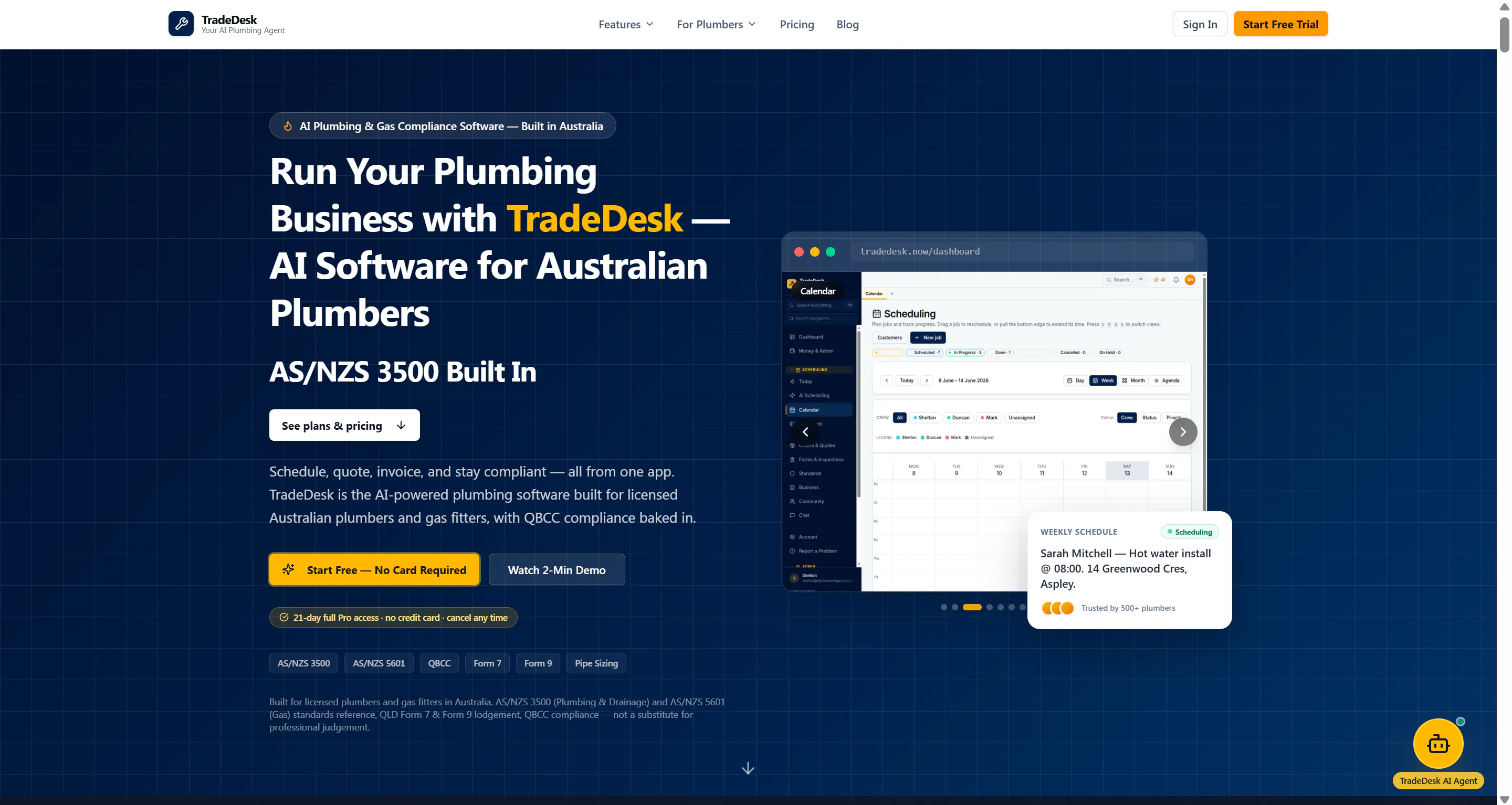Select Status colour mode in preview

[x=1149, y=418]
